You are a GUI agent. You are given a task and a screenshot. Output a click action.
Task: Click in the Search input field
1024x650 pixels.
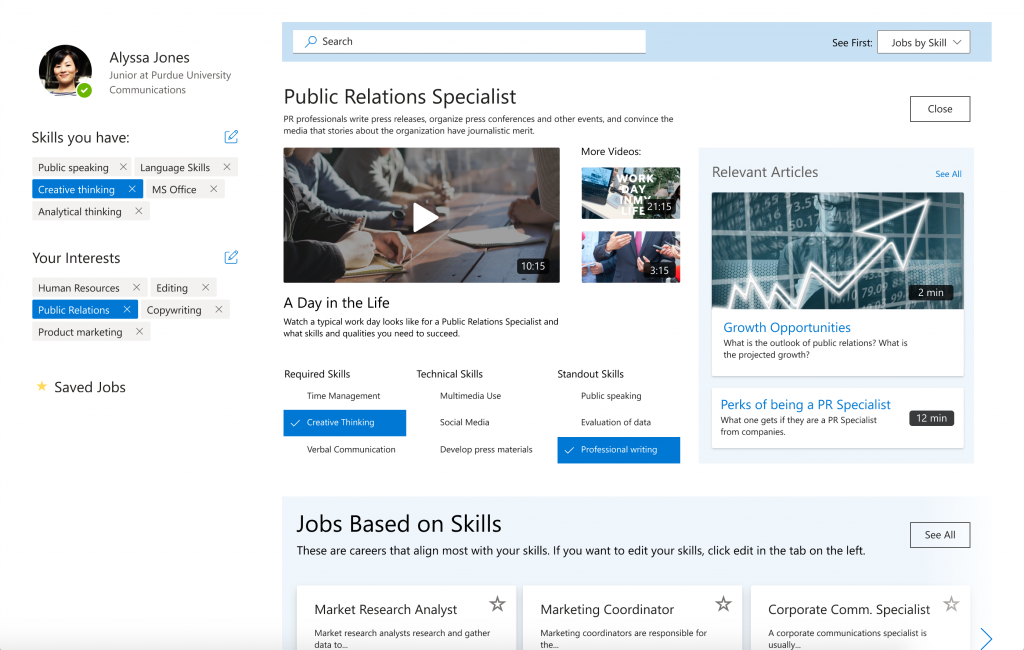click(x=470, y=42)
